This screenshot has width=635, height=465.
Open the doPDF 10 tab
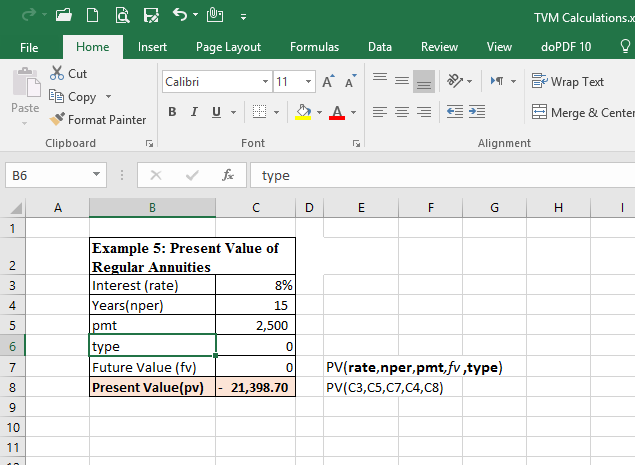[566, 47]
